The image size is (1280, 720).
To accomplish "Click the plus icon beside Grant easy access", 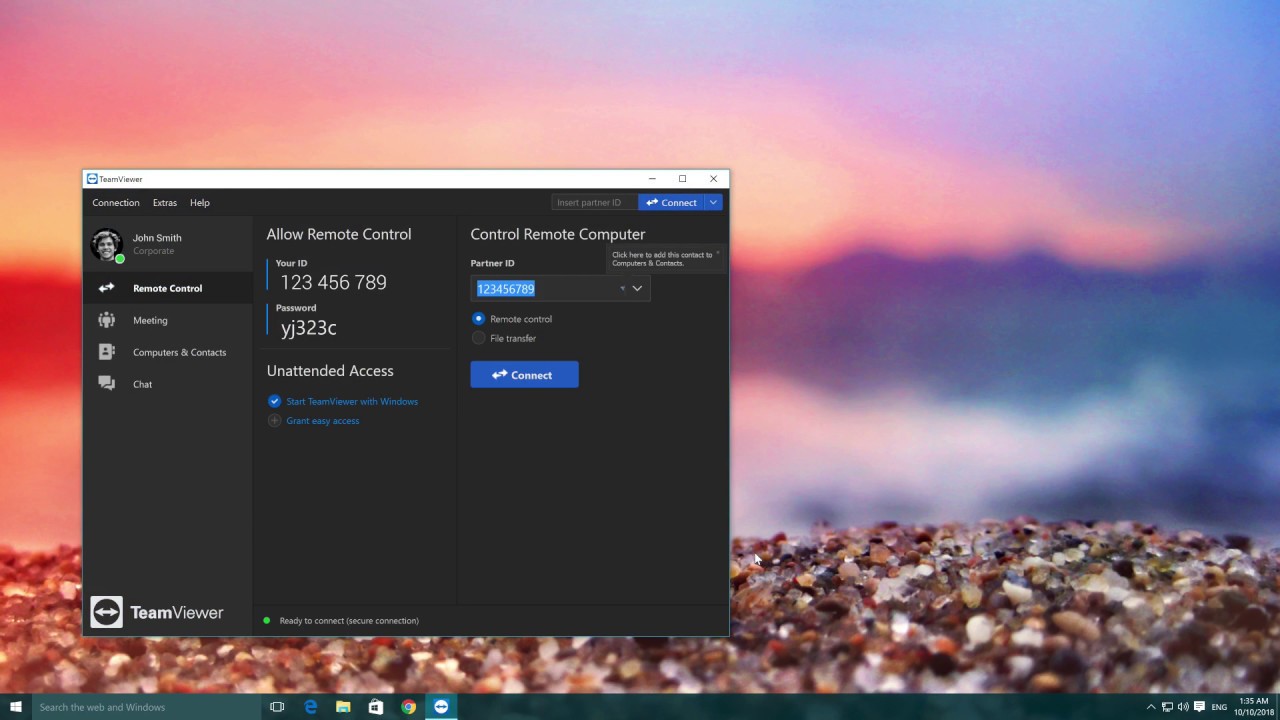I will tap(274, 421).
